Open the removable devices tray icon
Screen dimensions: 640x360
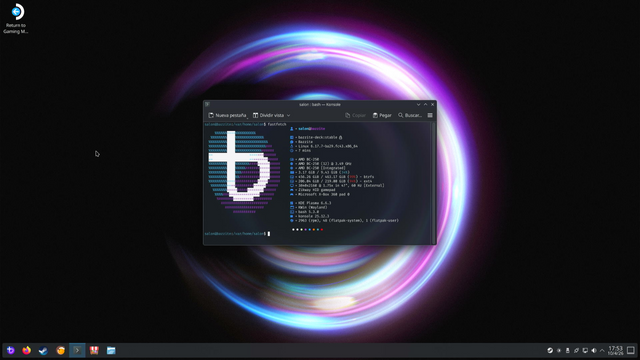tap(567, 350)
